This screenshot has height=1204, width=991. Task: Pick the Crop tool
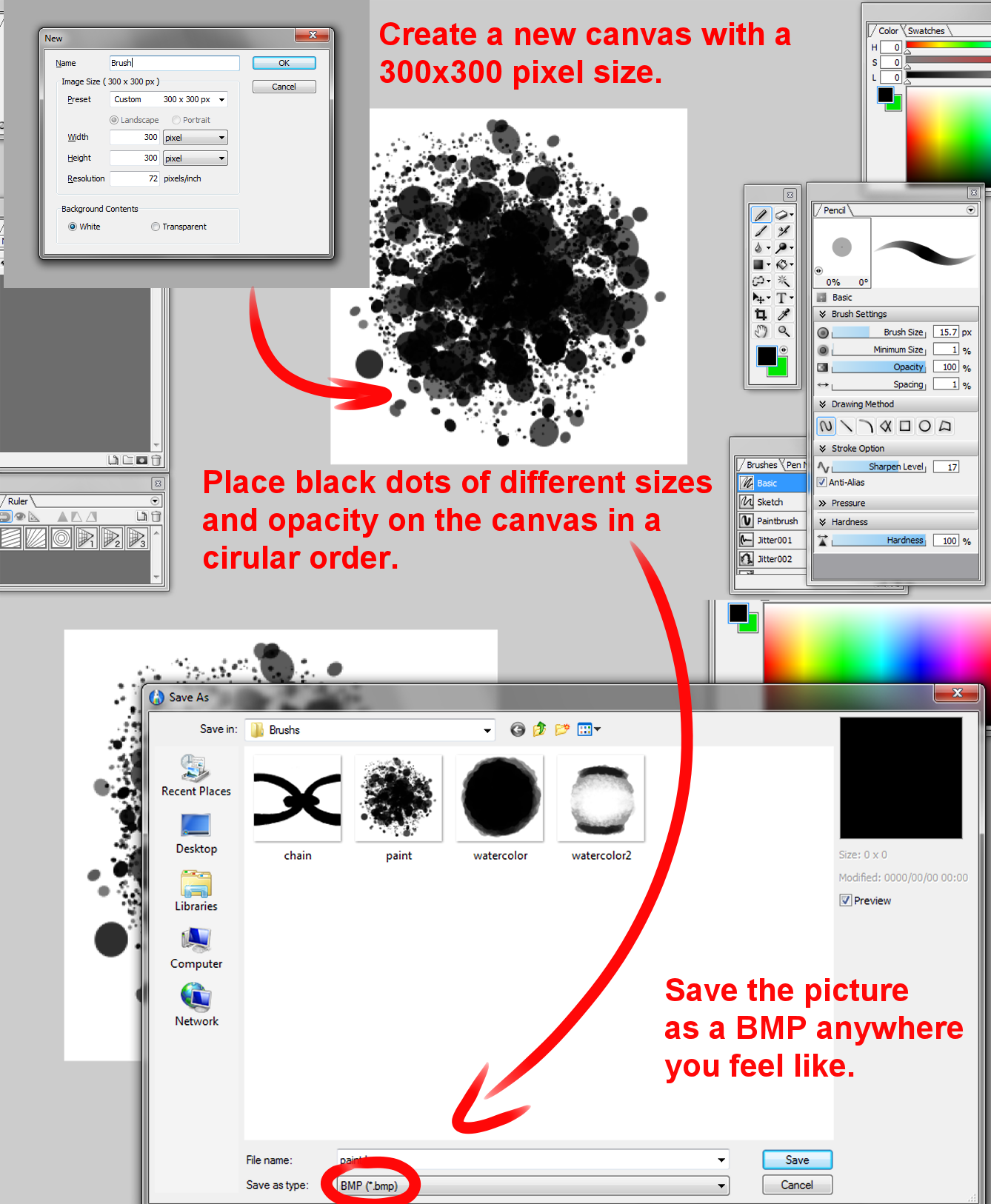point(760,315)
